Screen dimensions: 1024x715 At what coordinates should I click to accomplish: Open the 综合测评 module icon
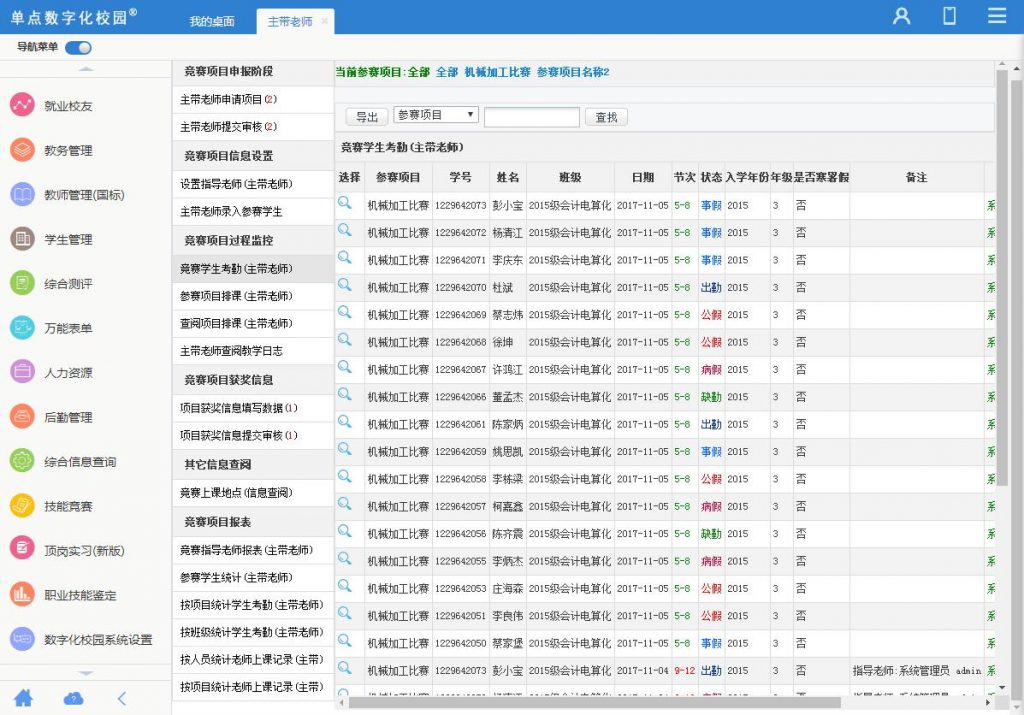point(22,283)
